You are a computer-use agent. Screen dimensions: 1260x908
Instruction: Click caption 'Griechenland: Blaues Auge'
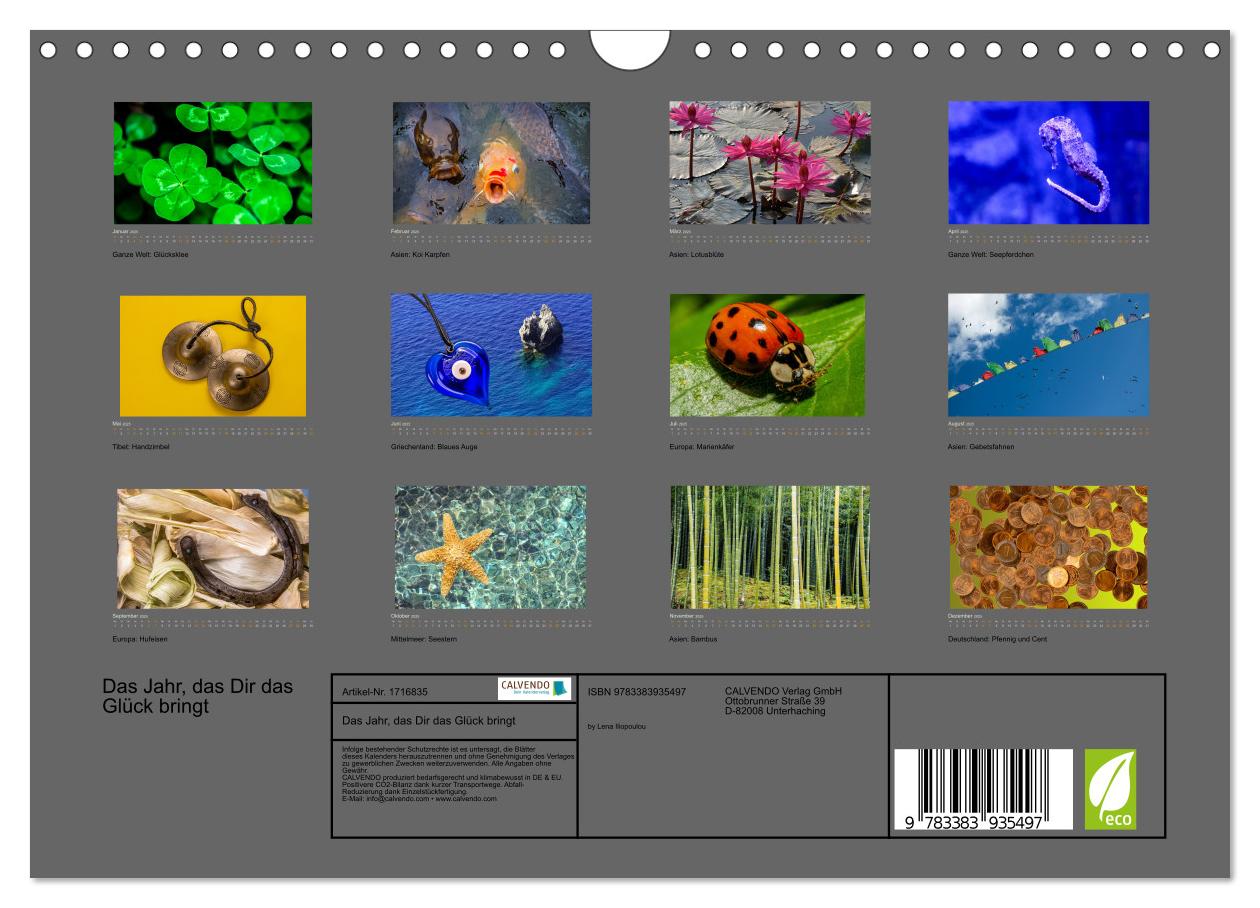click(434, 447)
